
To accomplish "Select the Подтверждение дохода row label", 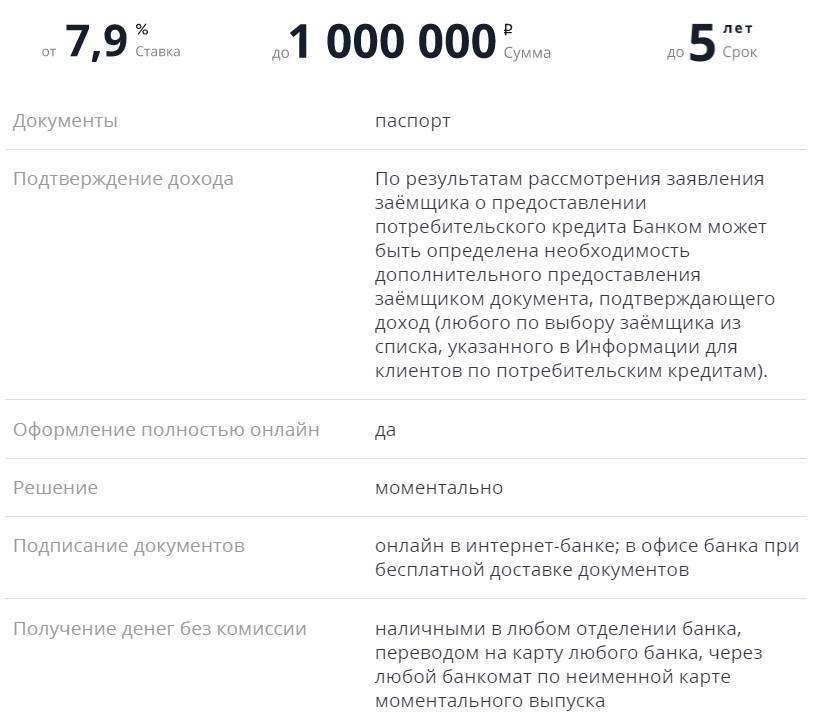I will click(123, 179).
